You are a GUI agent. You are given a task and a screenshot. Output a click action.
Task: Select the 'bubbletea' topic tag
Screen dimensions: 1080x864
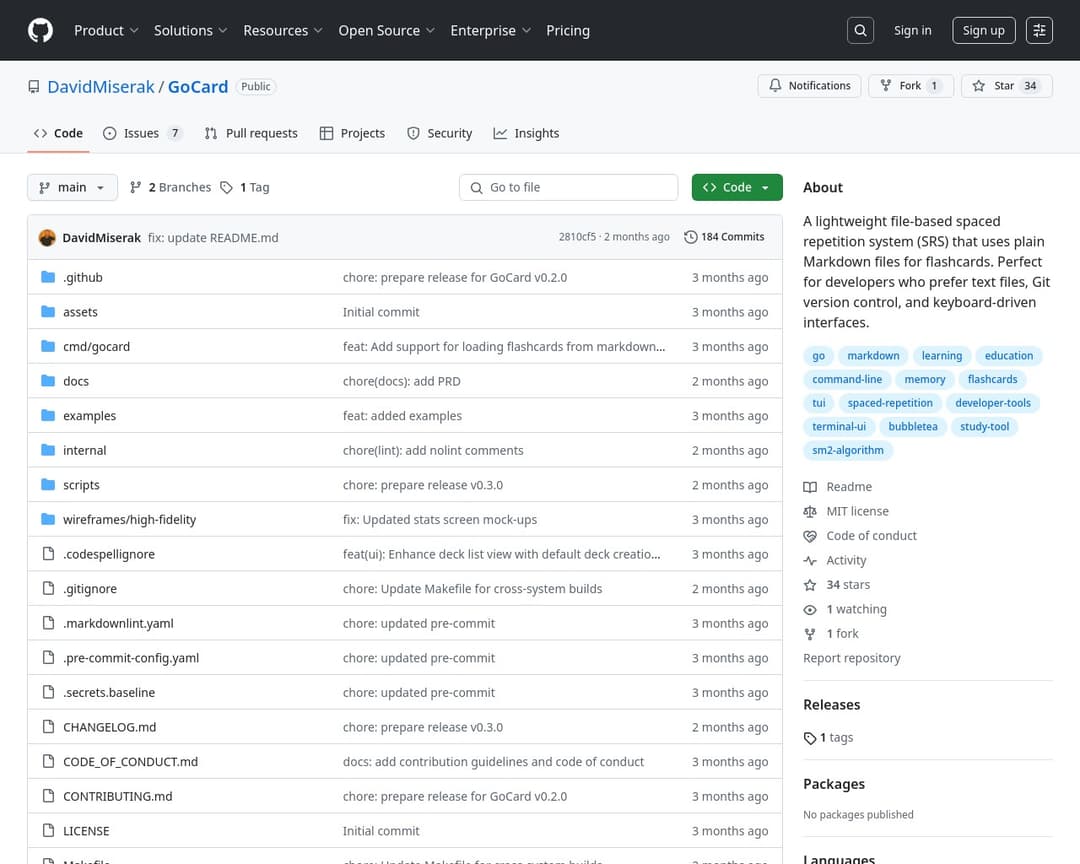pyautogui.click(x=913, y=426)
